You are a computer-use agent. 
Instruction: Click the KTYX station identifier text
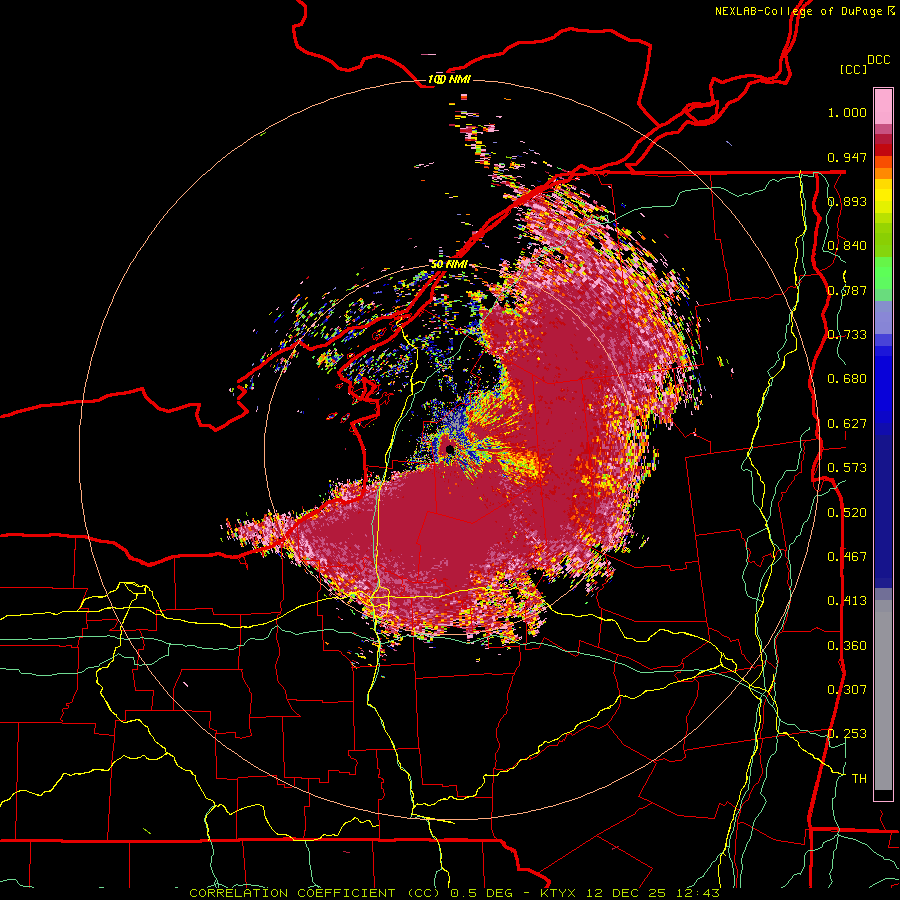560,893
